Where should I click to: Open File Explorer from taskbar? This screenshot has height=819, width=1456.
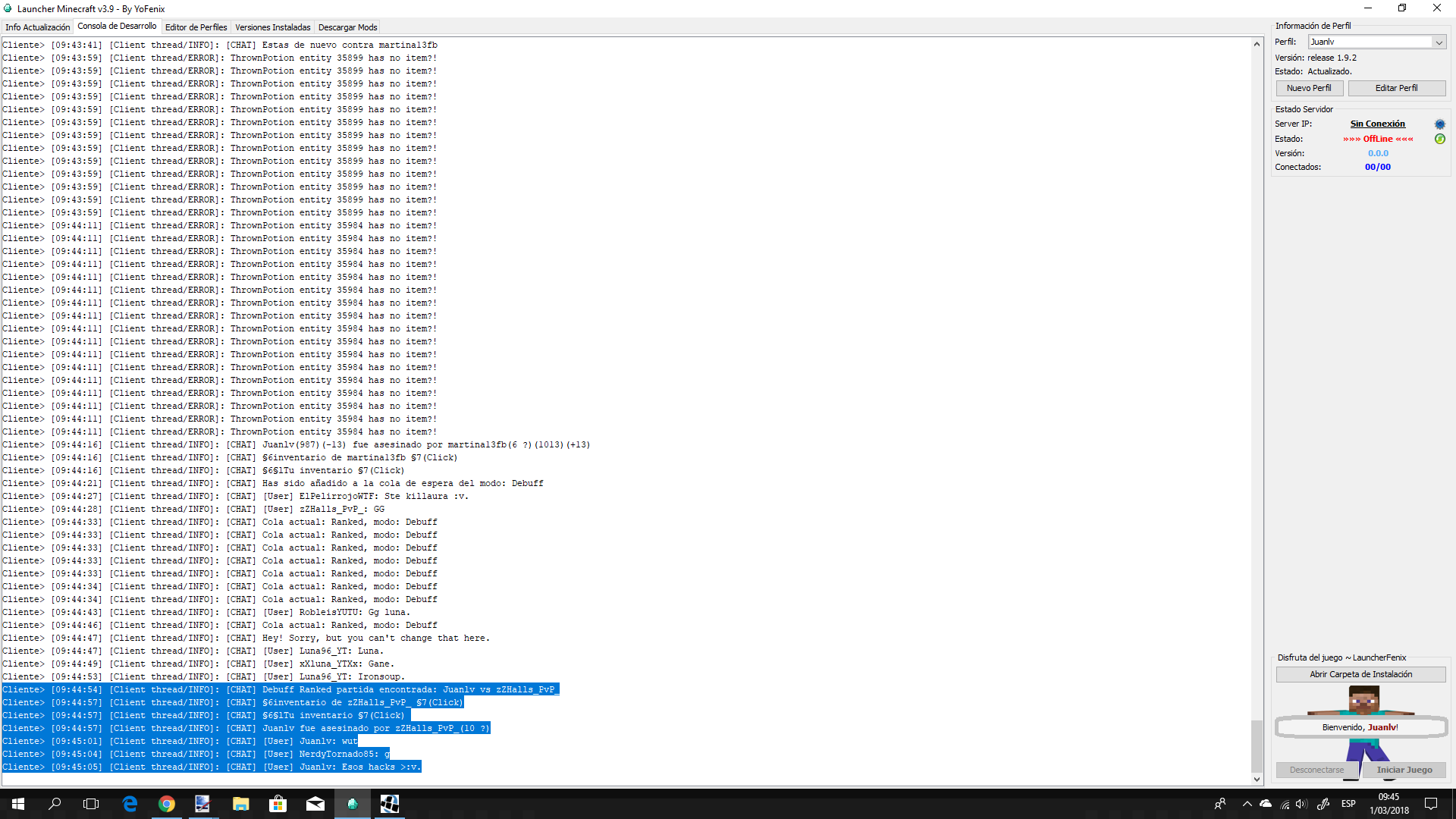click(x=241, y=804)
